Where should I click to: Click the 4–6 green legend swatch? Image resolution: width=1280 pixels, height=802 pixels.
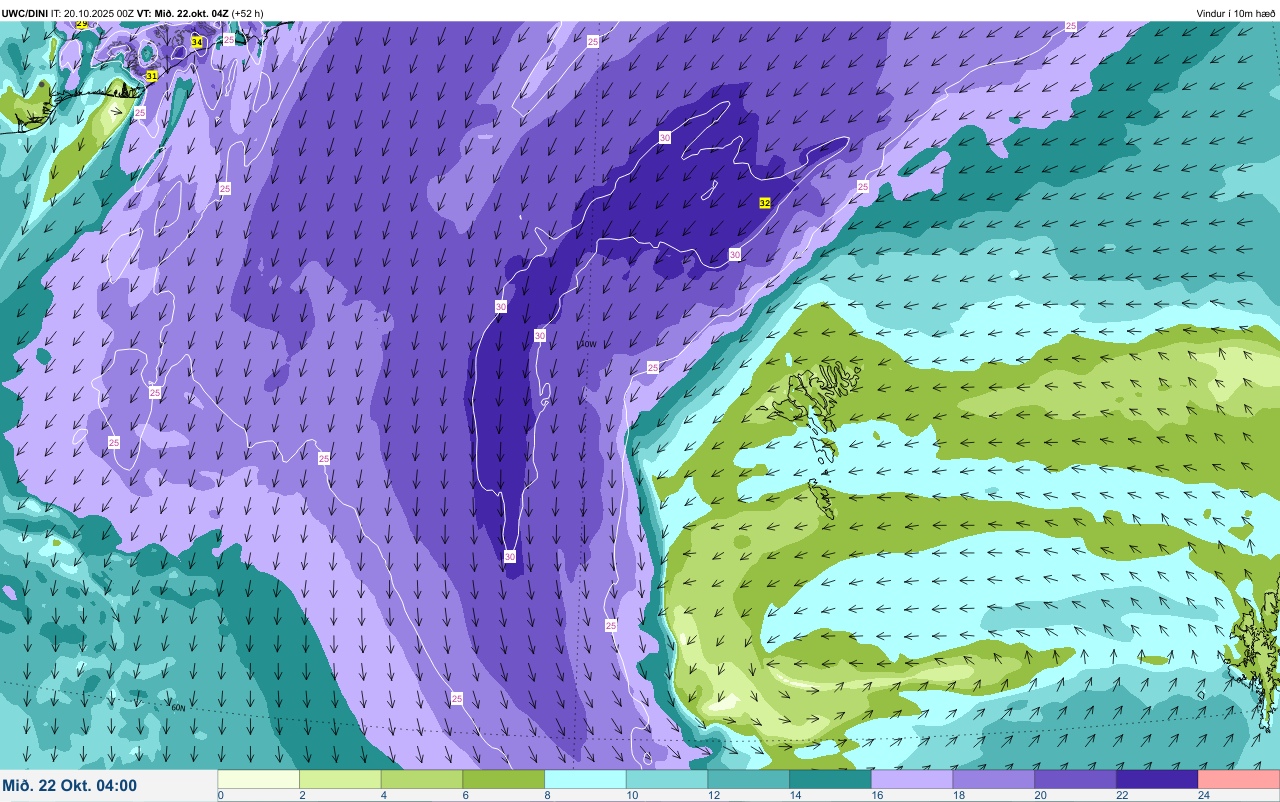tap(422, 779)
